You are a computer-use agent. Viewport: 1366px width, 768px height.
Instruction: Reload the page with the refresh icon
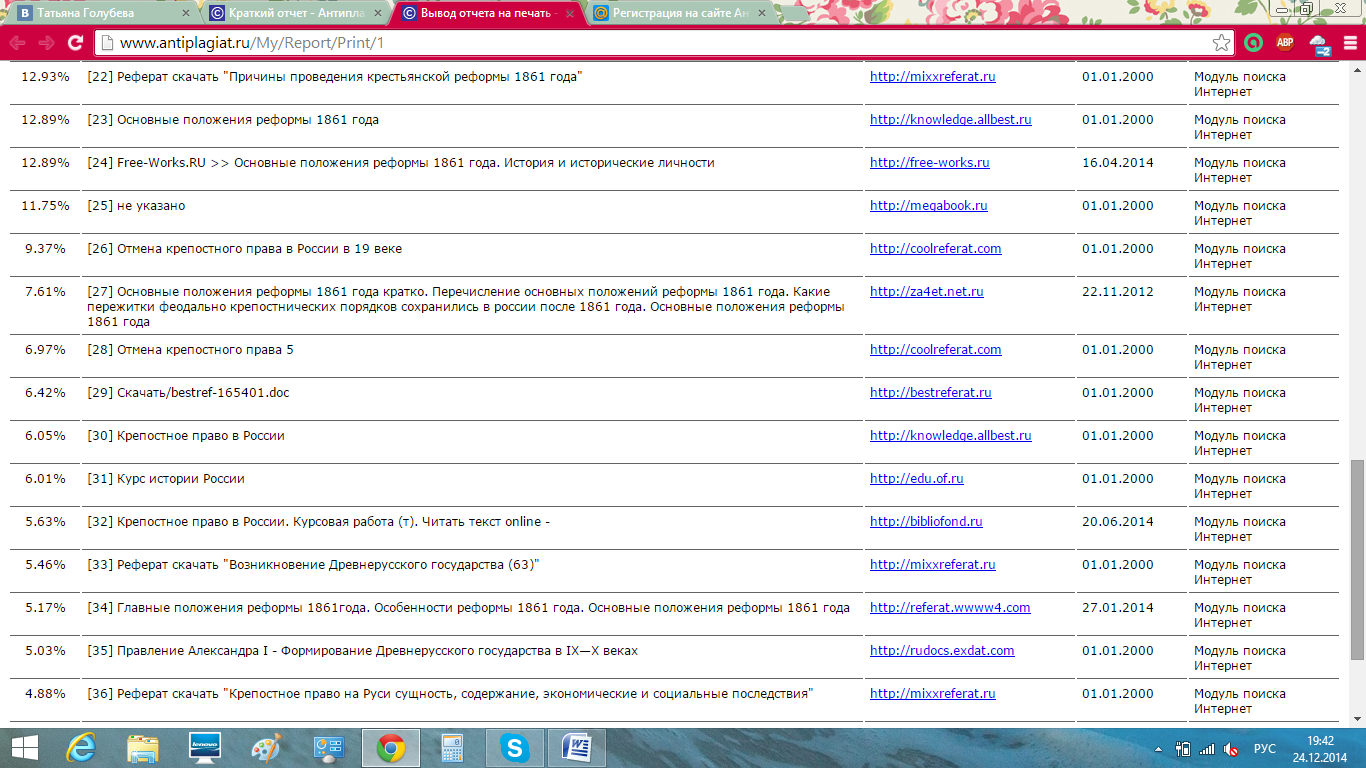(x=75, y=43)
